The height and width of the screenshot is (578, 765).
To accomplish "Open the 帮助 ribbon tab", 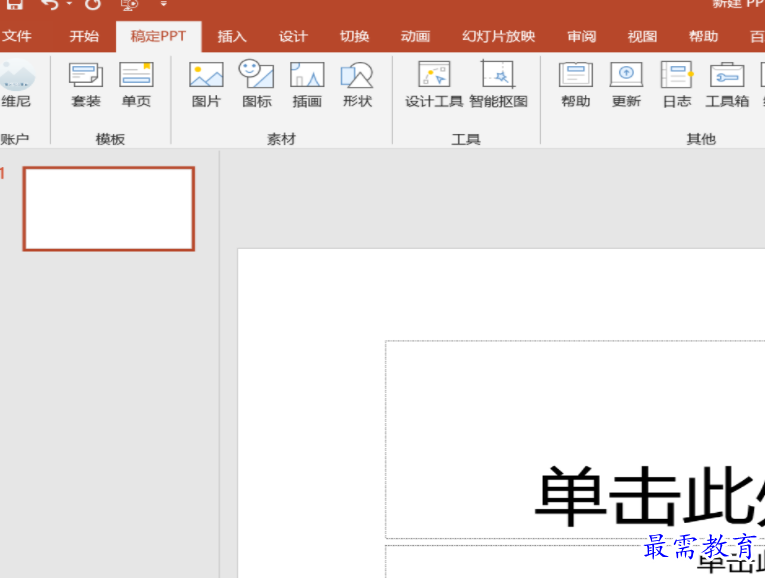I will tap(703, 36).
